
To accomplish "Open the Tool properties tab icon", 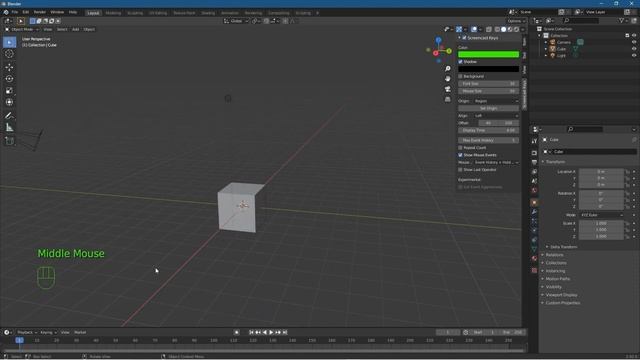I will pyautogui.click(x=534, y=141).
